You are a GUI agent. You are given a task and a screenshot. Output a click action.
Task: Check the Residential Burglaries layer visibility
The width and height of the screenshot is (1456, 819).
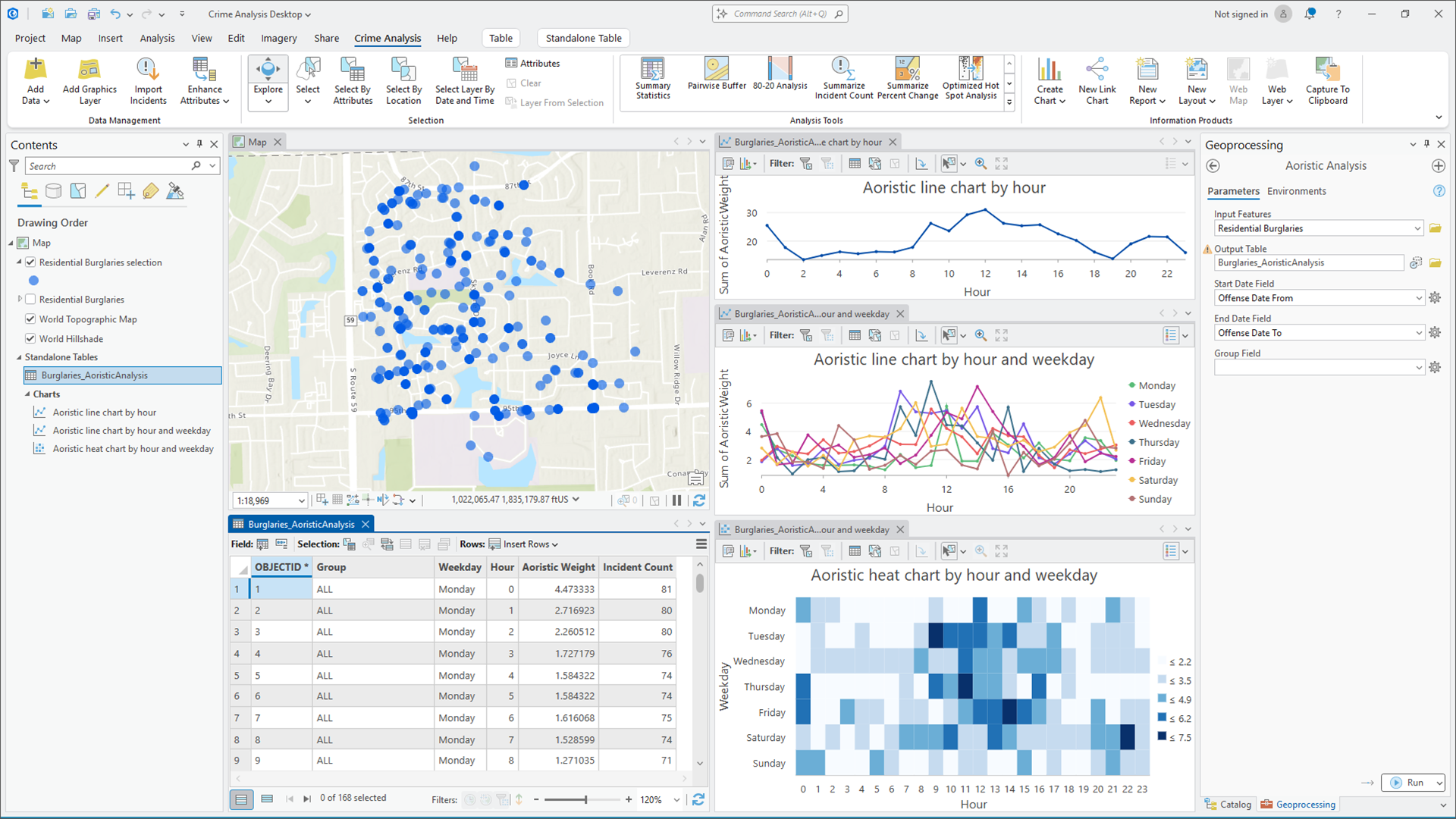30,300
